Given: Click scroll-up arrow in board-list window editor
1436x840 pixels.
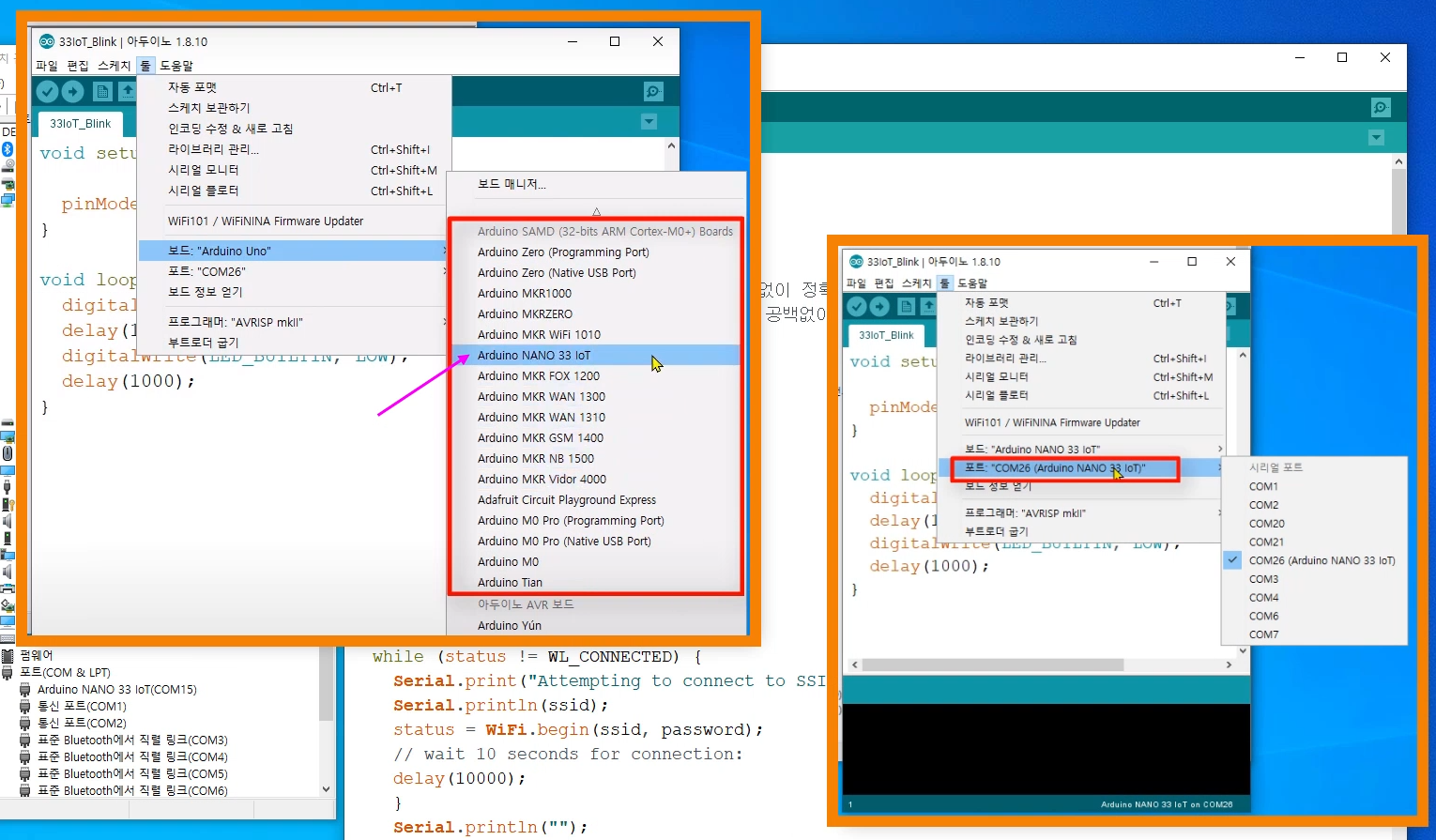Looking at the screenshot, I should pos(671,146).
